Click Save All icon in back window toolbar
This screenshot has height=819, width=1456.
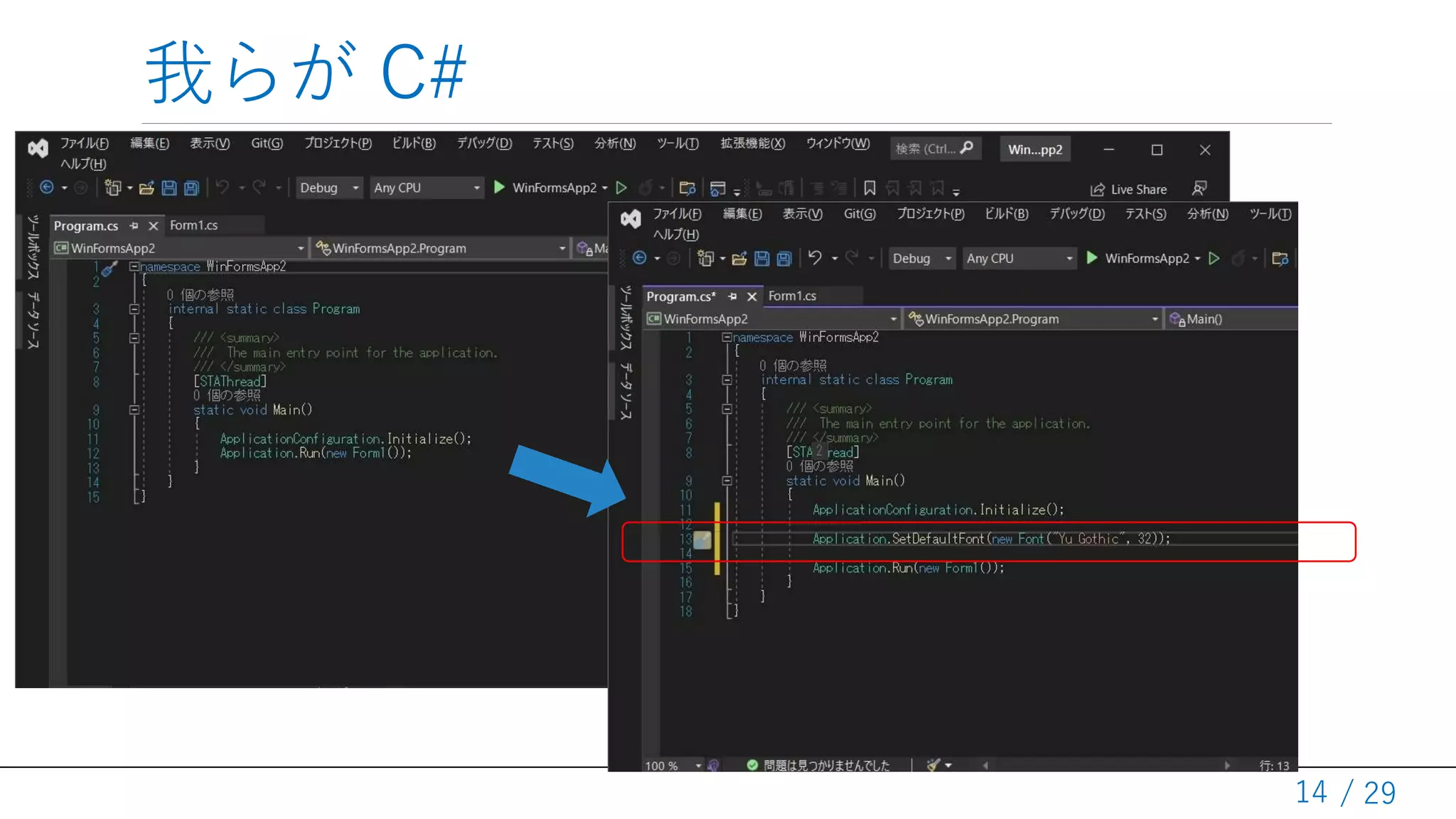(191, 188)
